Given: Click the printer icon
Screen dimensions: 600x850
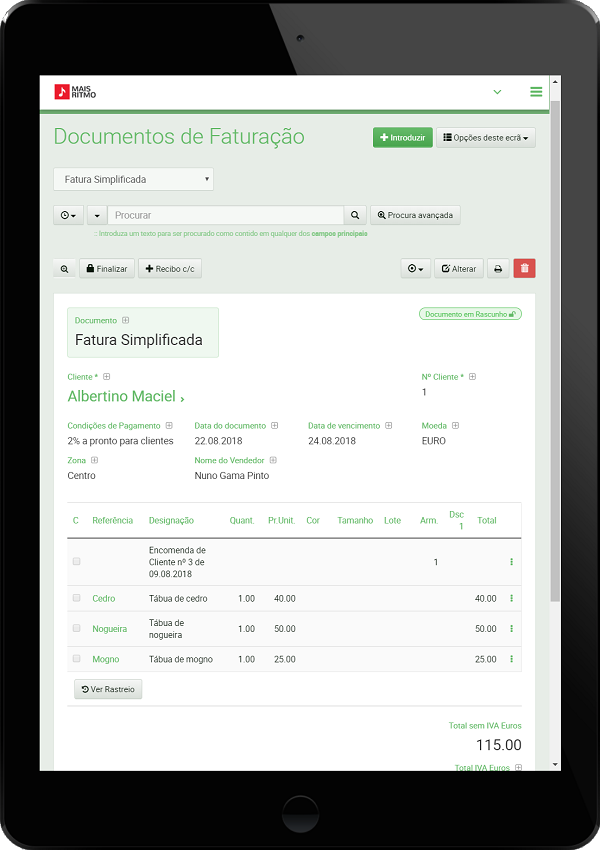Looking at the screenshot, I should coord(498,269).
